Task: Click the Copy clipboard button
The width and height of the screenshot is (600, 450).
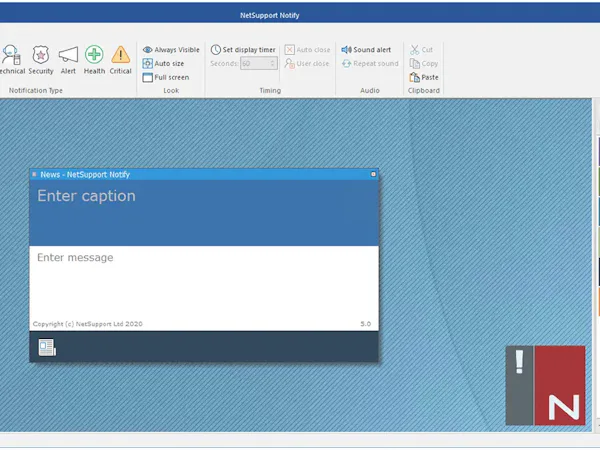Action: 424,64
